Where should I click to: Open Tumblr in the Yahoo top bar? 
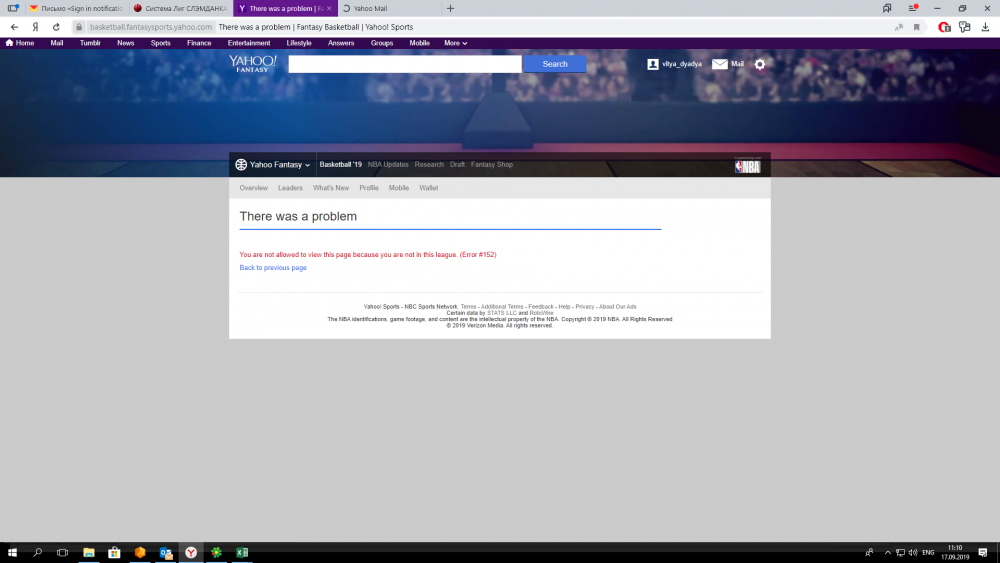click(90, 43)
